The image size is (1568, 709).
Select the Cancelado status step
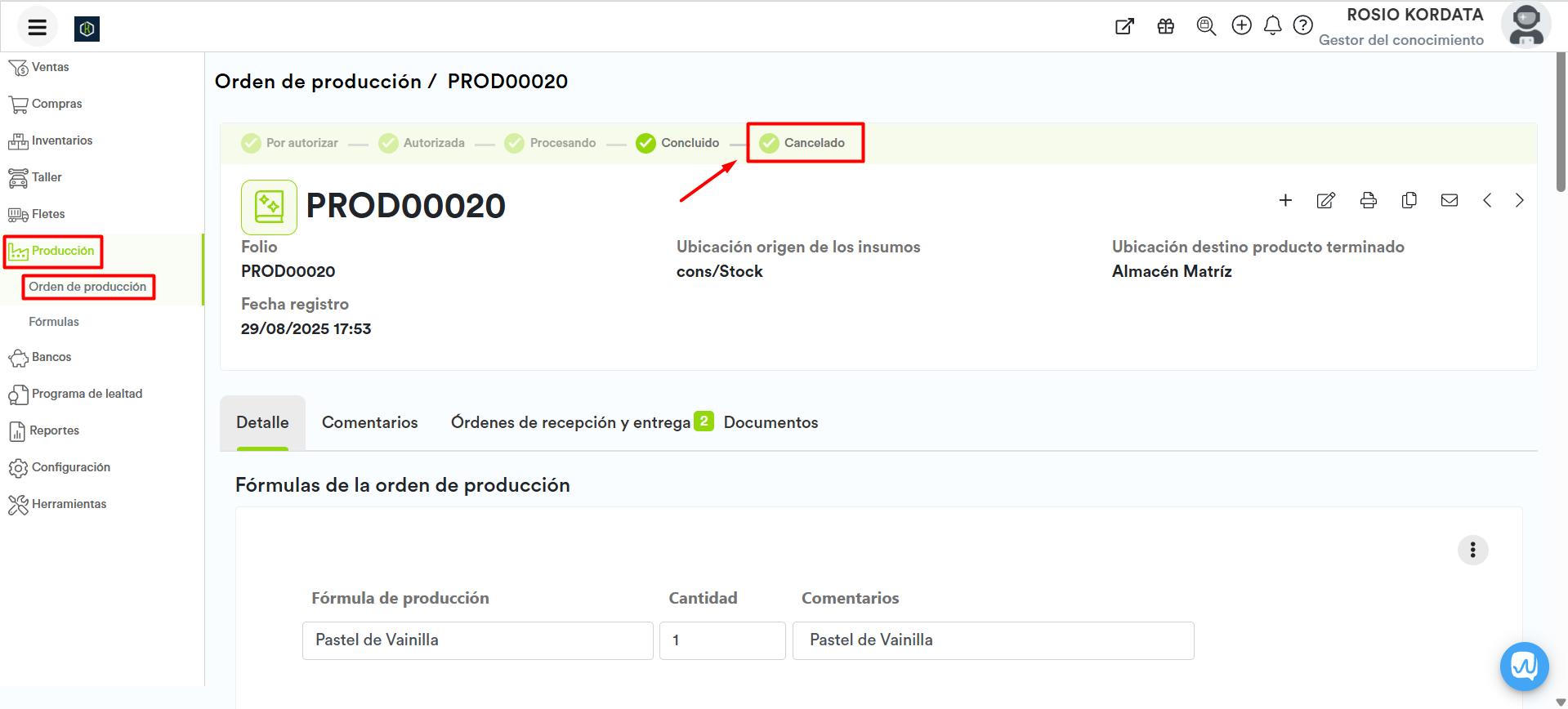point(804,143)
